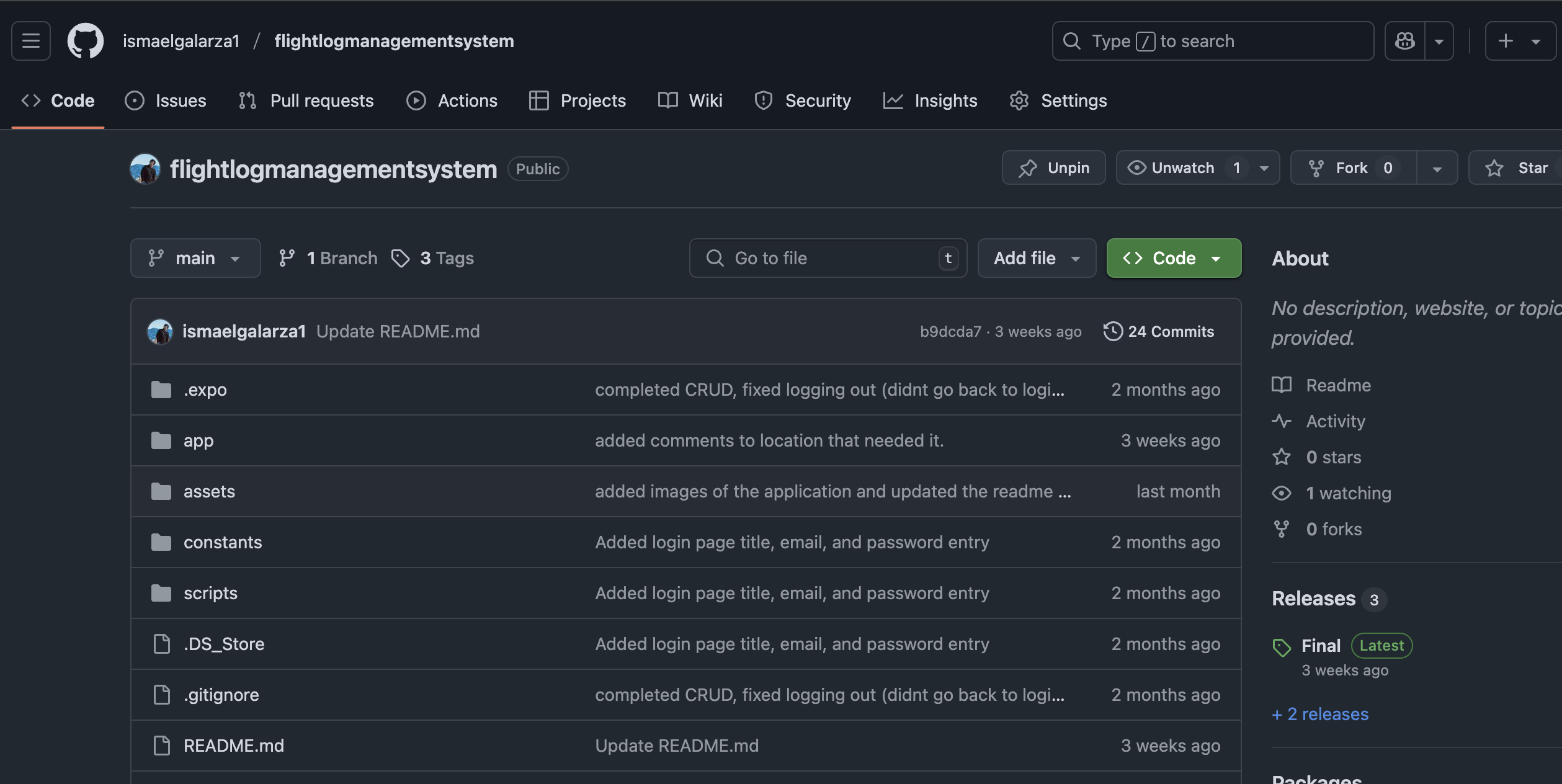Expand the Add file dropdown
The width and height of the screenshot is (1562, 784).
pyautogui.click(x=1037, y=258)
